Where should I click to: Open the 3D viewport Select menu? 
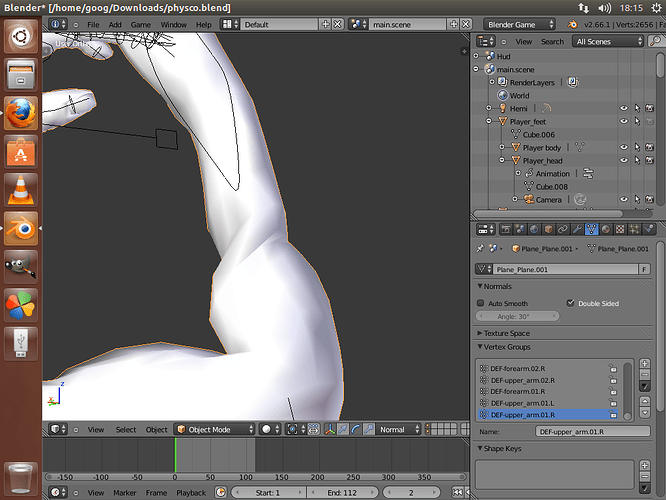126,429
